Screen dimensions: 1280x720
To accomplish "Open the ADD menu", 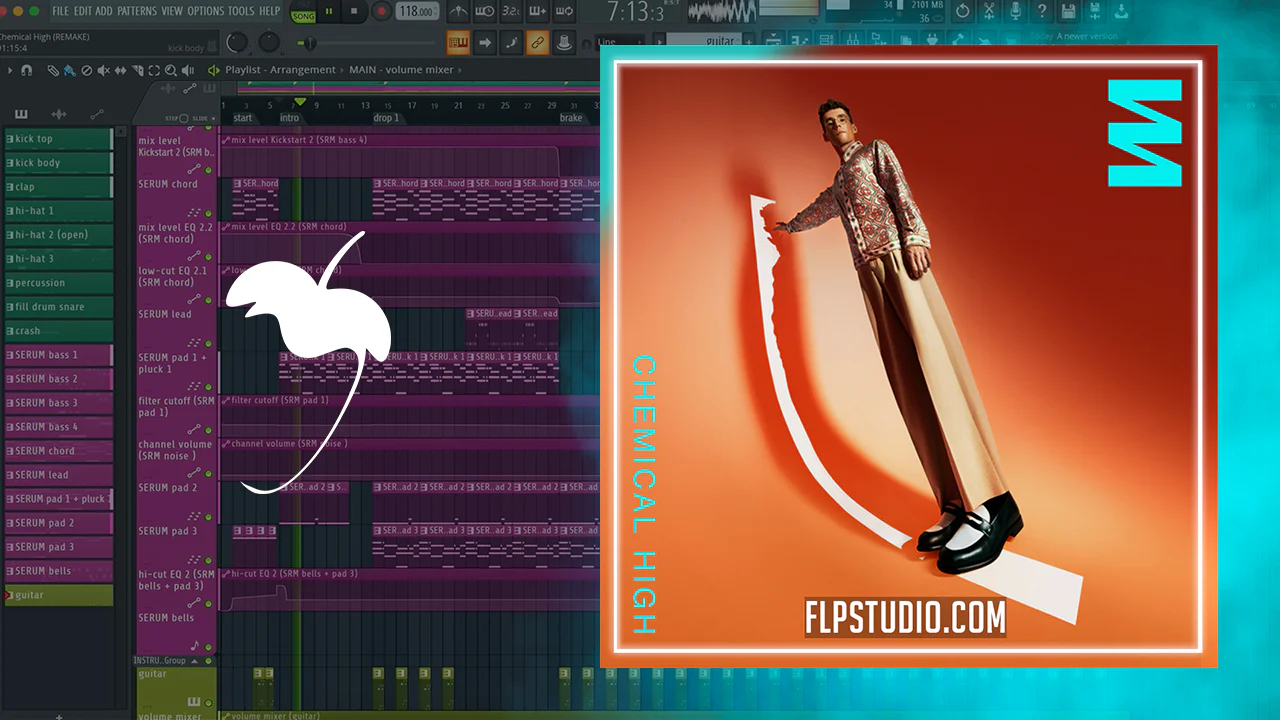I will click(x=104, y=11).
